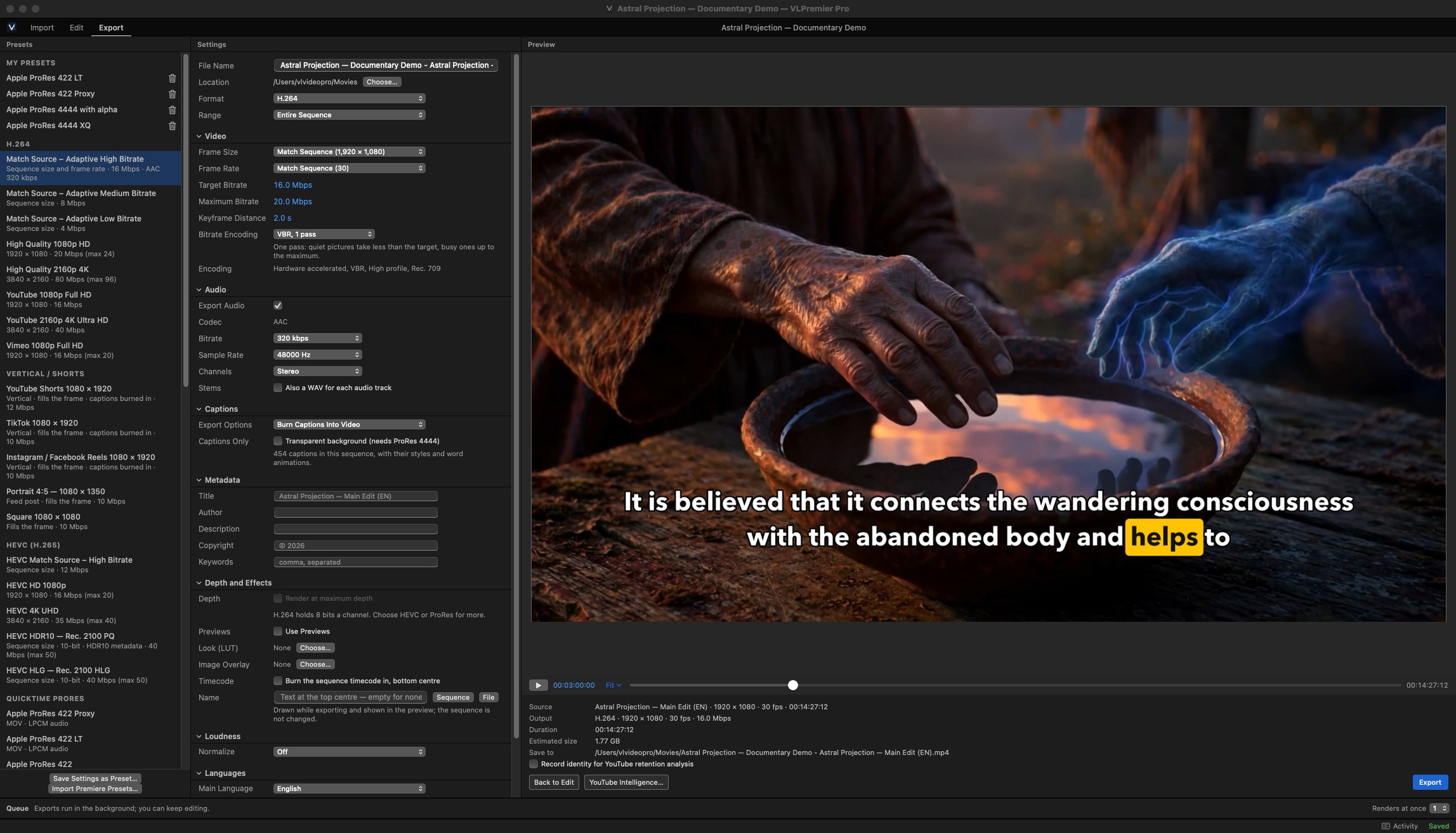Screen dimensions: 1456x833
Task: Click the 16.0 Mbps target bitrate value
Action: click(x=292, y=185)
